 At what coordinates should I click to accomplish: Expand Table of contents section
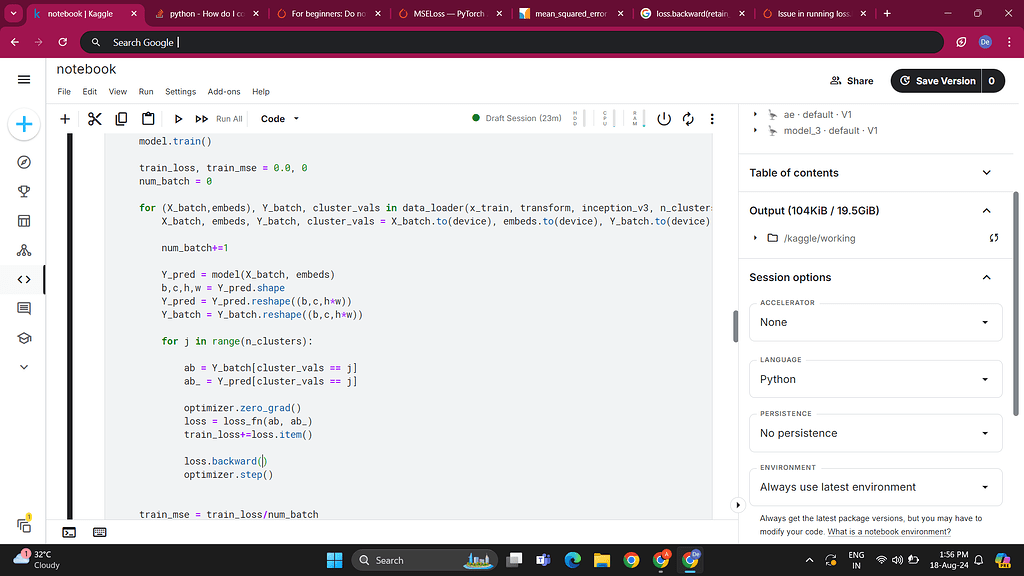(987, 173)
